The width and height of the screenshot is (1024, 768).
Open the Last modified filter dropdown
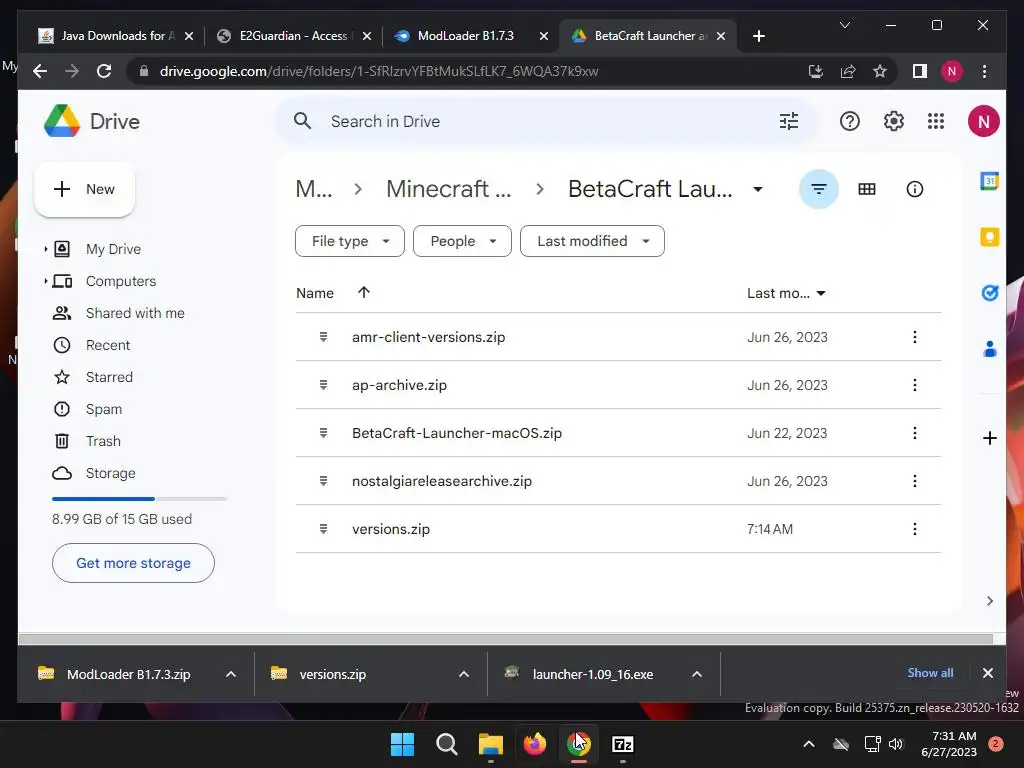pos(592,241)
